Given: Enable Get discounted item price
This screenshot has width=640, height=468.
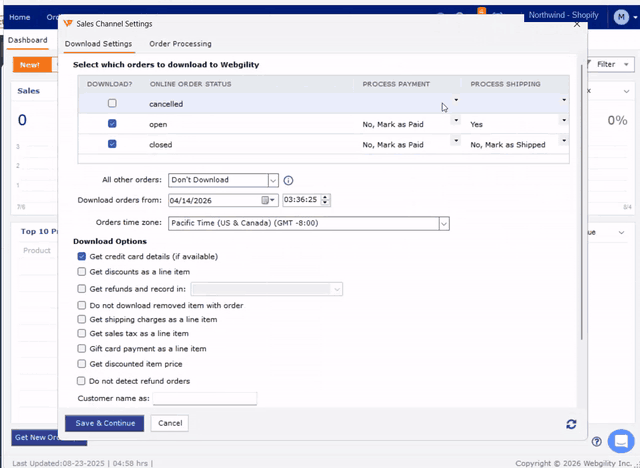Looking at the screenshot, I should pos(82,364).
